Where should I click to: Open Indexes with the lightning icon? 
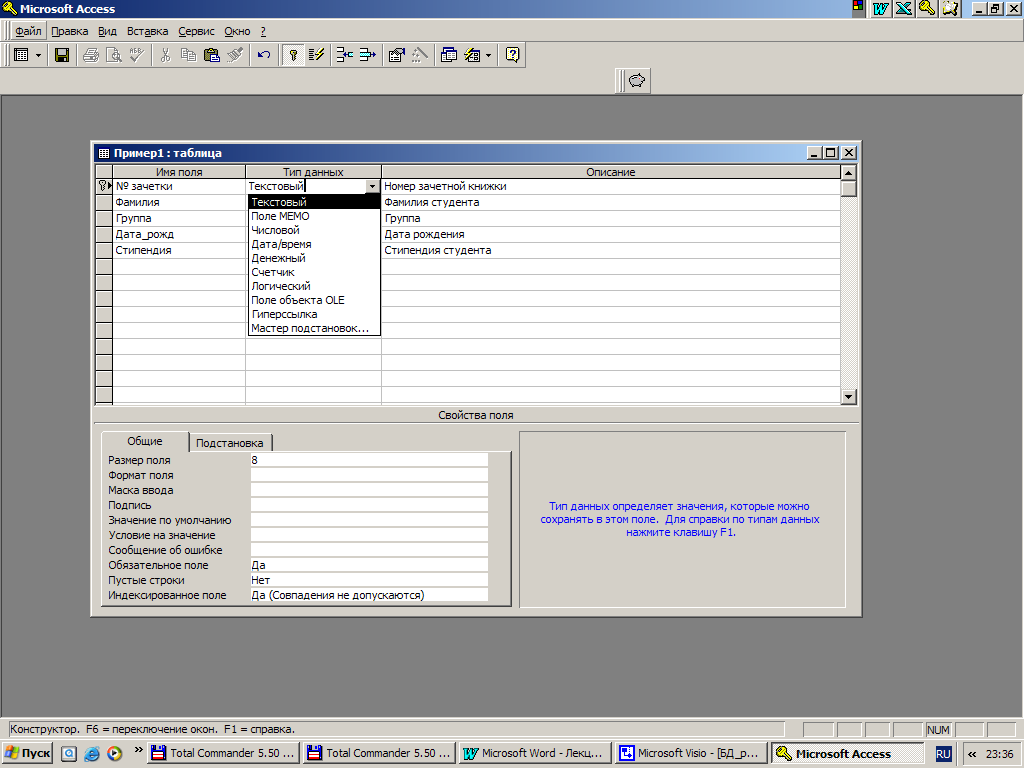(317, 56)
